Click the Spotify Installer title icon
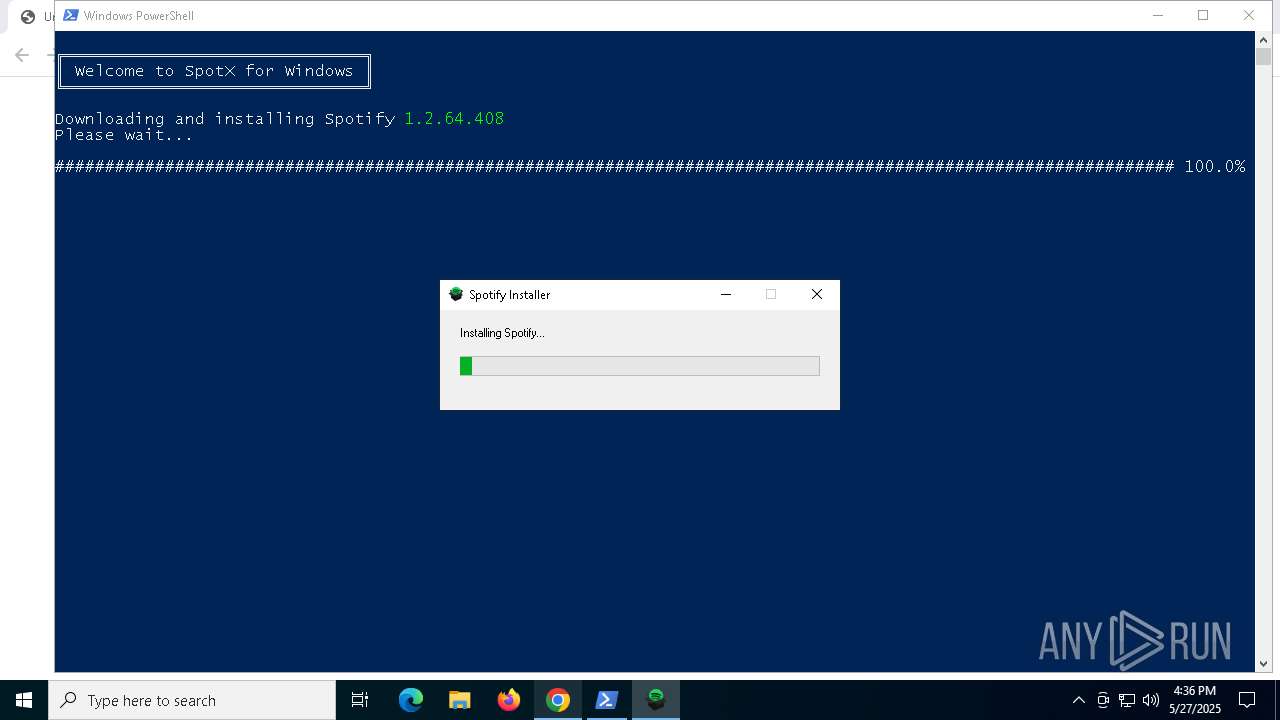 click(x=456, y=294)
